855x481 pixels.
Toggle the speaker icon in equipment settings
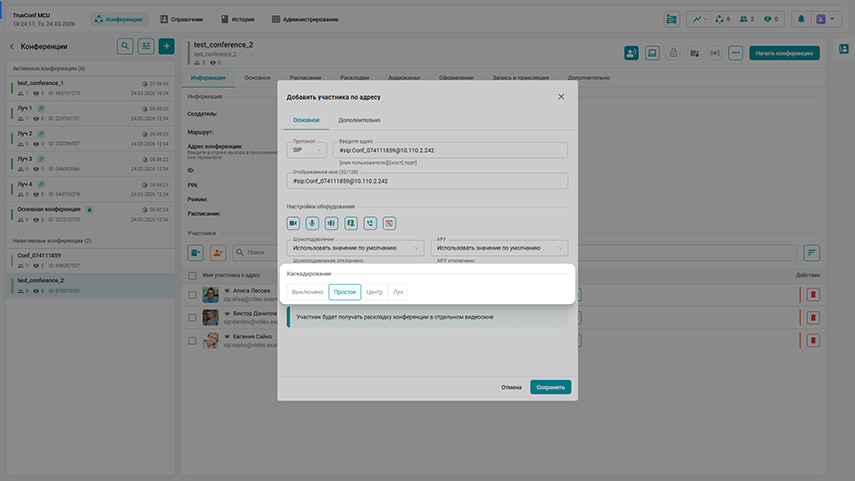[332, 223]
